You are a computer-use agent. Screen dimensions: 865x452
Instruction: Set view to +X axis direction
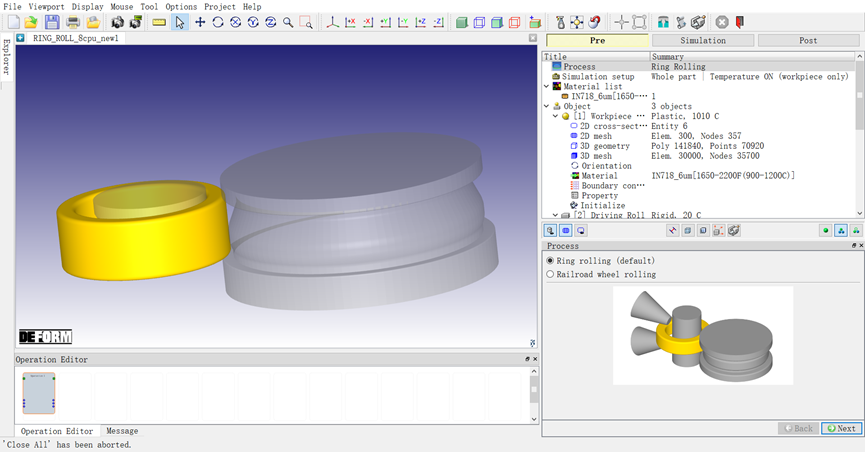coord(351,22)
